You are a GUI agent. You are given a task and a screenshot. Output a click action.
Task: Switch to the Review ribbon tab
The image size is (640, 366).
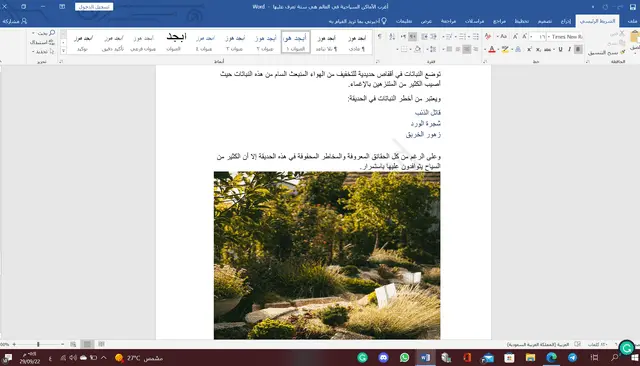point(448,21)
